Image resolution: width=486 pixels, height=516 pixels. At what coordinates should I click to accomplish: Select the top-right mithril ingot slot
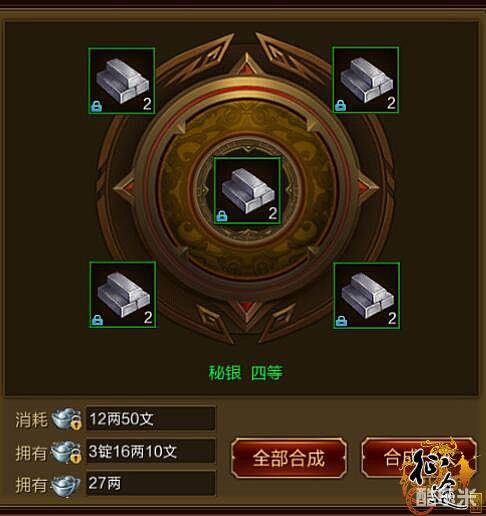click(x=366, y=80)
